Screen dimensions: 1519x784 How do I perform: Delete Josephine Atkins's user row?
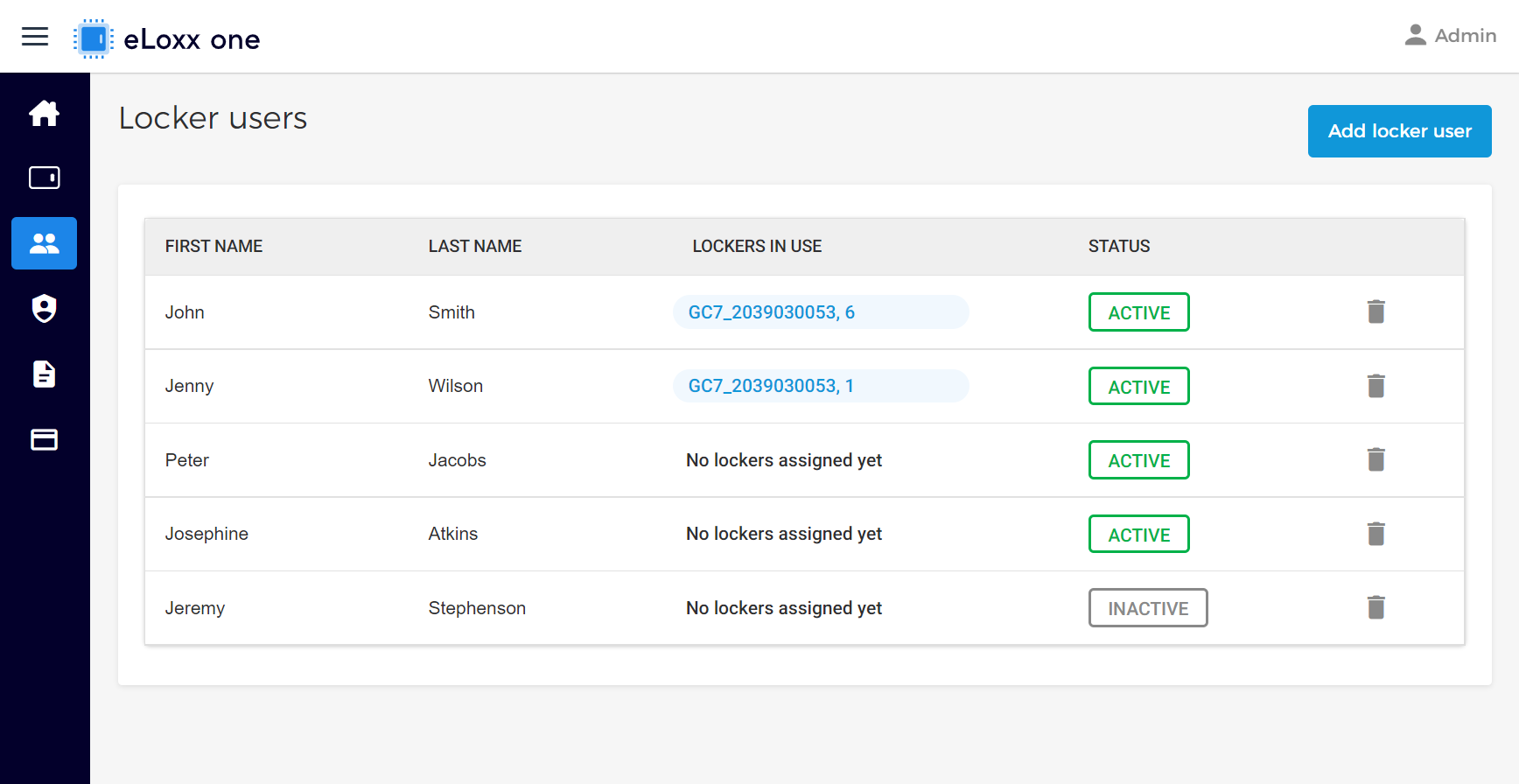[1375, 534]
